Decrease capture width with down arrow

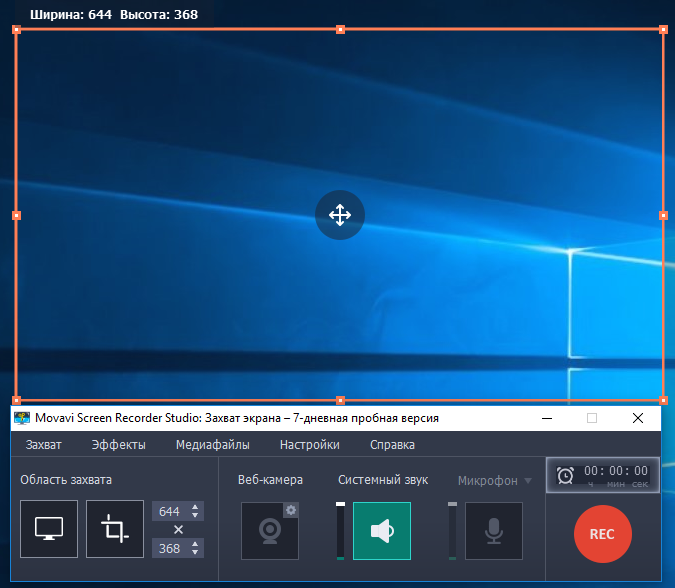[195, 515]
